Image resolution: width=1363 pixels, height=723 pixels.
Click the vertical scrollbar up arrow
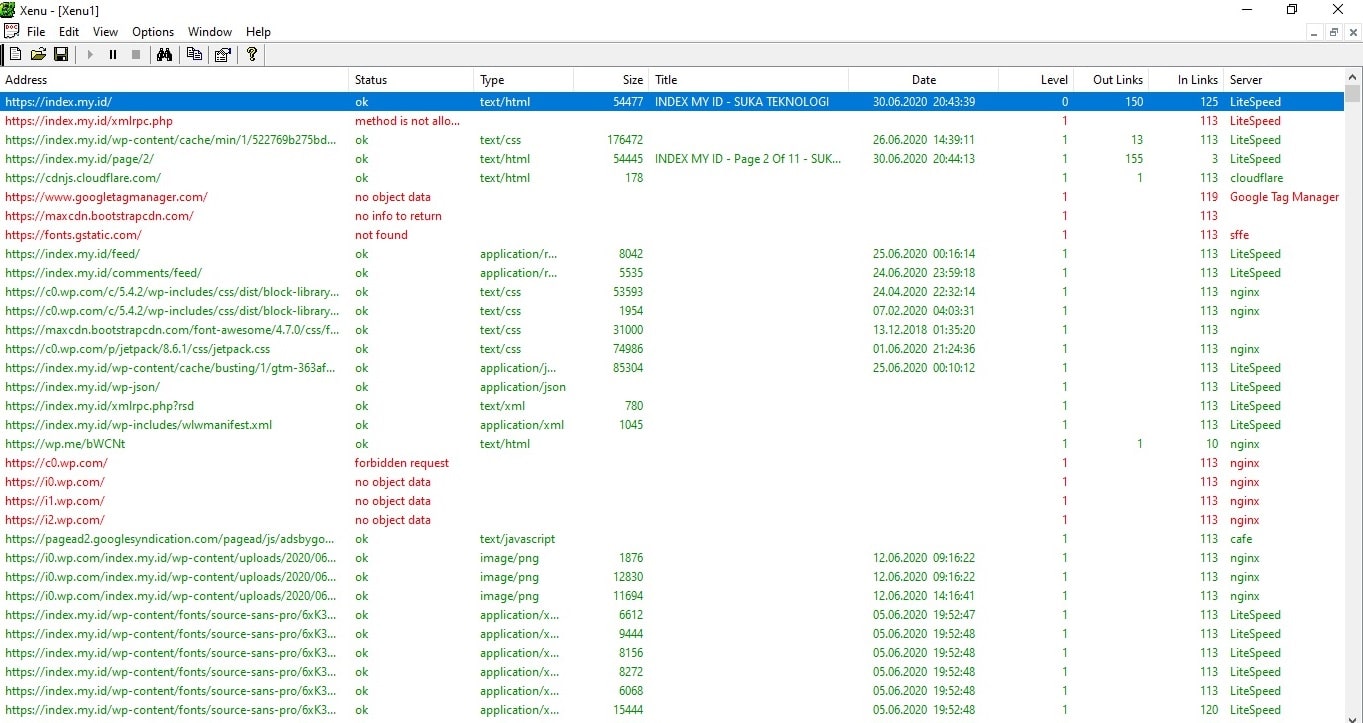(1353, 76)
